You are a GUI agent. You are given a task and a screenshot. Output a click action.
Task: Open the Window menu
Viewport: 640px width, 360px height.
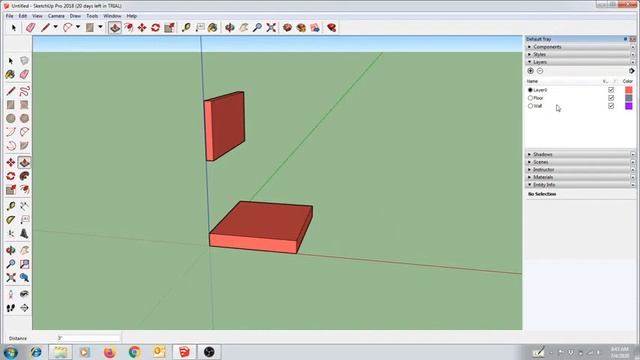(x=112, y=16)
